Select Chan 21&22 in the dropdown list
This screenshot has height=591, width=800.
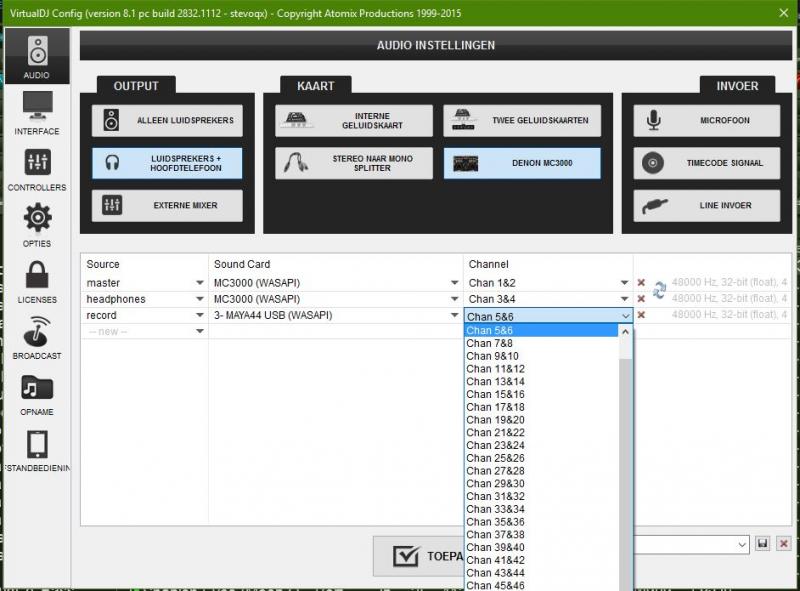point(542,433)
